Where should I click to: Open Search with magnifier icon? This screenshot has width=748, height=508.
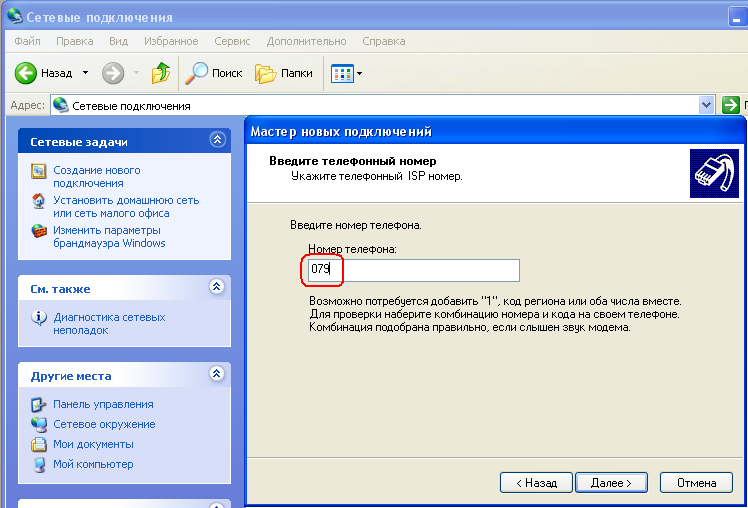[x=214, y=73]
